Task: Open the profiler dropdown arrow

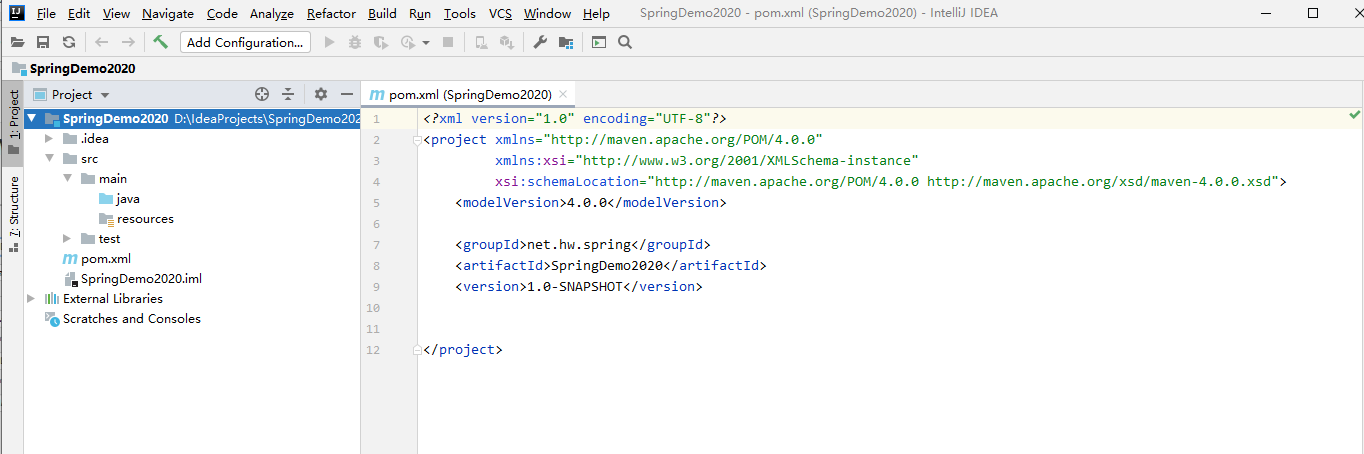Action: pos(425,43)
